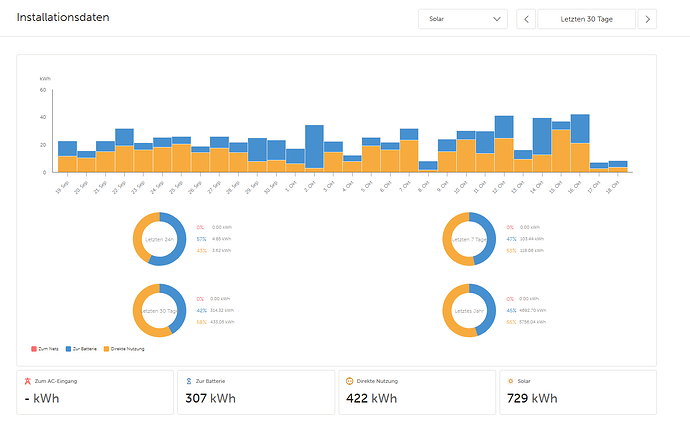Click the blue bar segment for 14. Okt
This screenshot has width=690, height=424.
(542, 136)
